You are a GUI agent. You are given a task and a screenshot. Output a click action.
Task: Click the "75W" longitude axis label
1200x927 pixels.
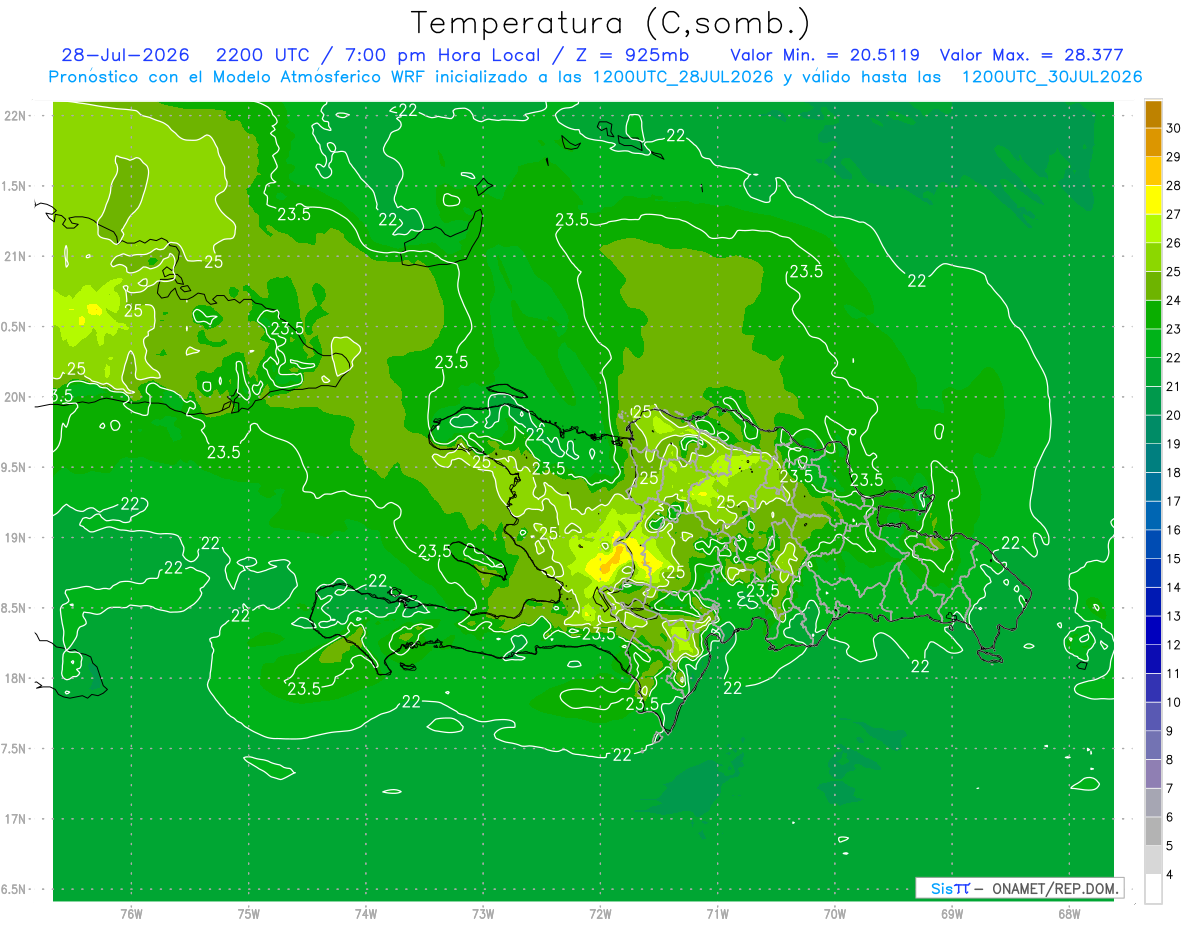tap(249, 913)
